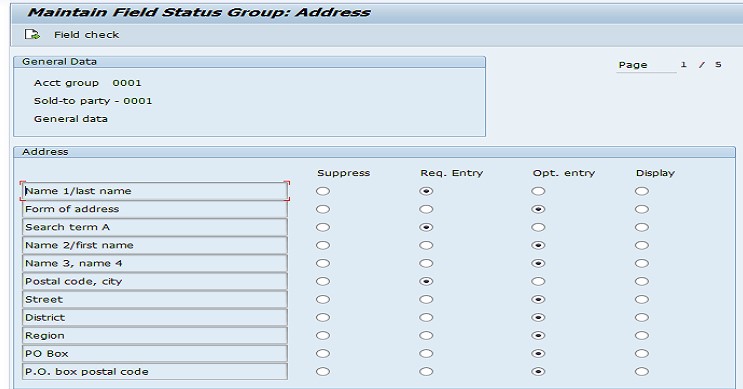Click the Req. Entry column header
The height and width of the screenshot is (389, 743).
point(452,173)
